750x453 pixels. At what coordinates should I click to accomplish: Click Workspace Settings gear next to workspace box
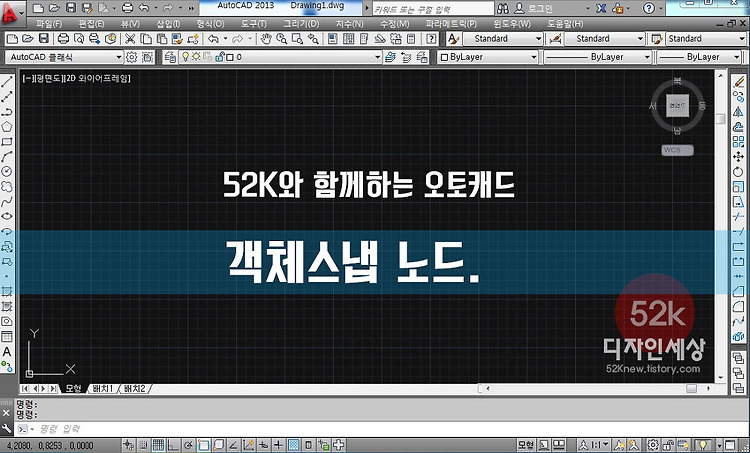tap(132, 57)
